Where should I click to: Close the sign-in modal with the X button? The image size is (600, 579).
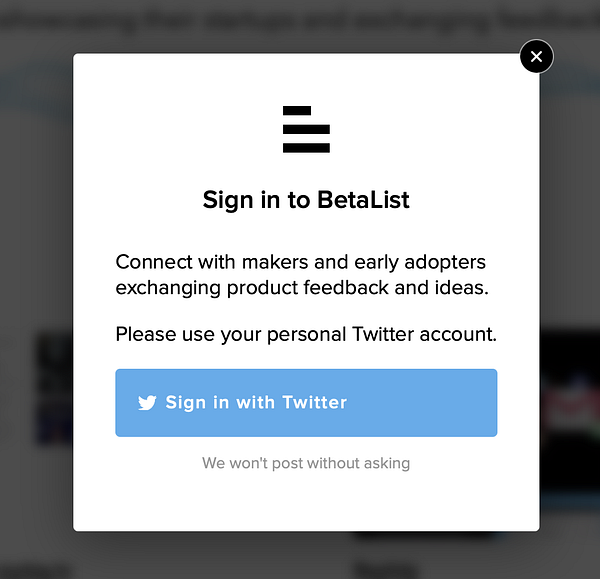pyautogui.click(x=536, y=57)
